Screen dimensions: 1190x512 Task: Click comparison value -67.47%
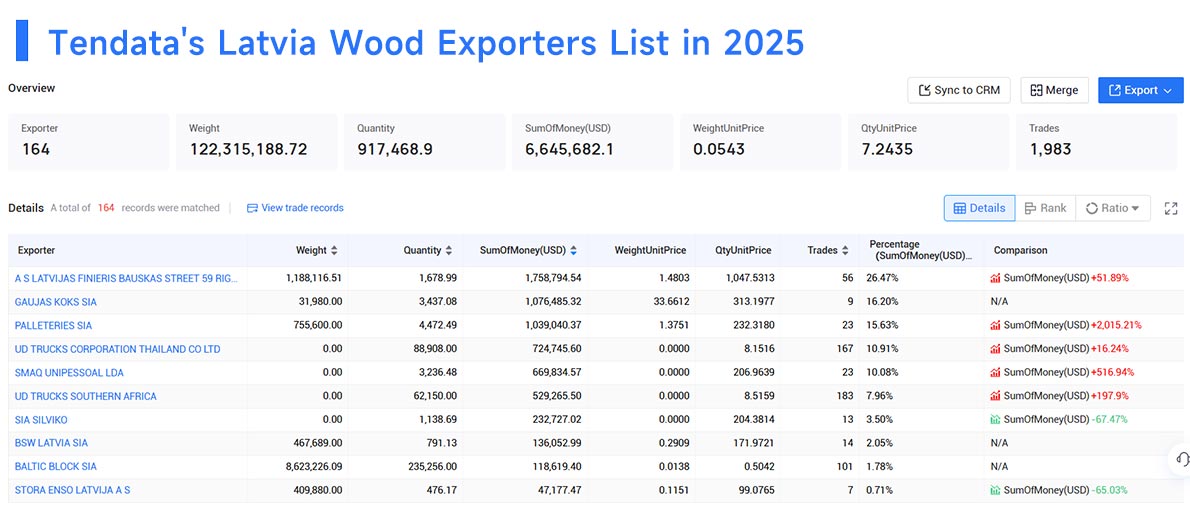click(x=1110, y=419)
